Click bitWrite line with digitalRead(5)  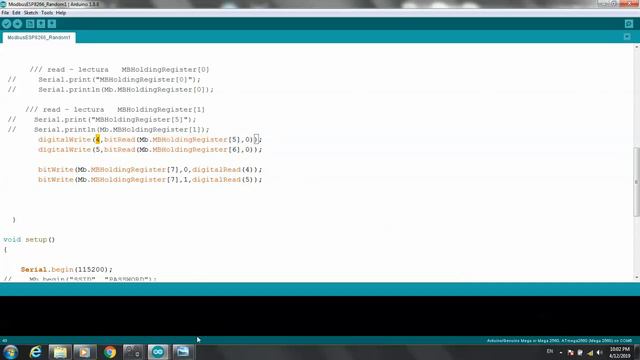click(x=150, y=180)
